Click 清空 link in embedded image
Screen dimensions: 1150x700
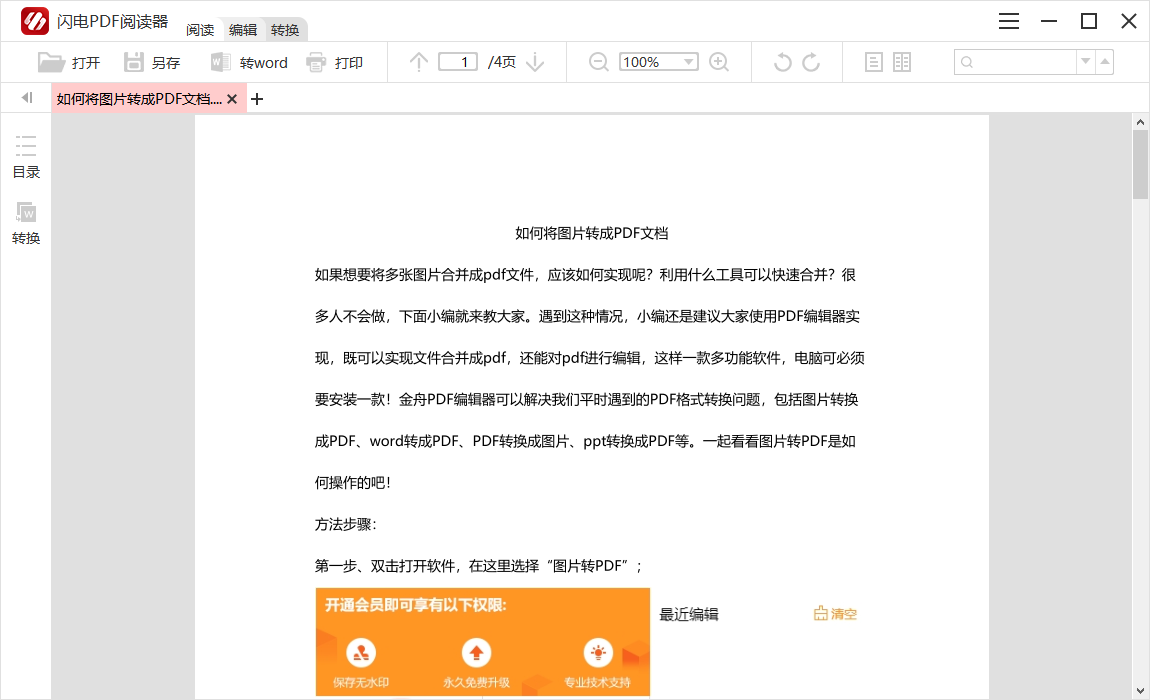coord(835,613)
